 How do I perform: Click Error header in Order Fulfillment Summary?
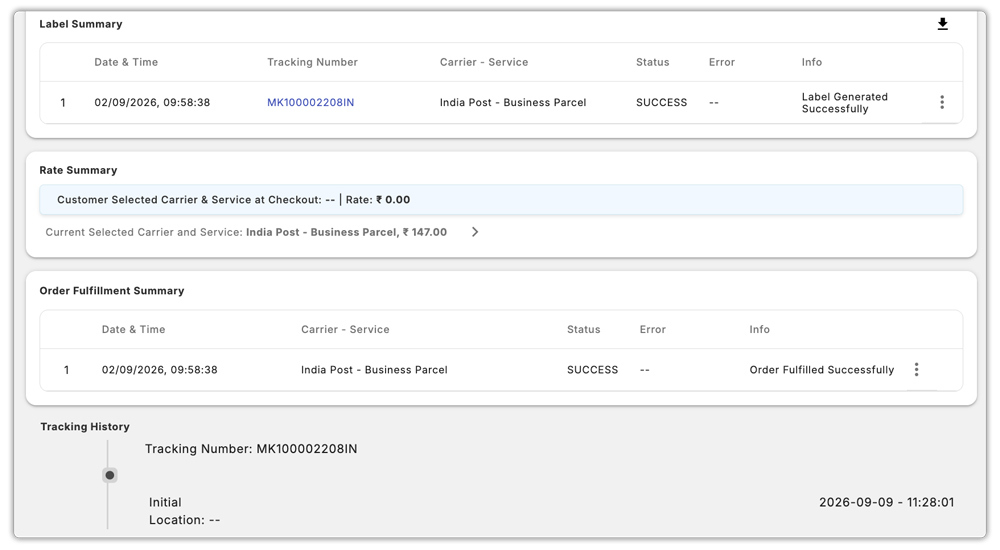(652, 330)
